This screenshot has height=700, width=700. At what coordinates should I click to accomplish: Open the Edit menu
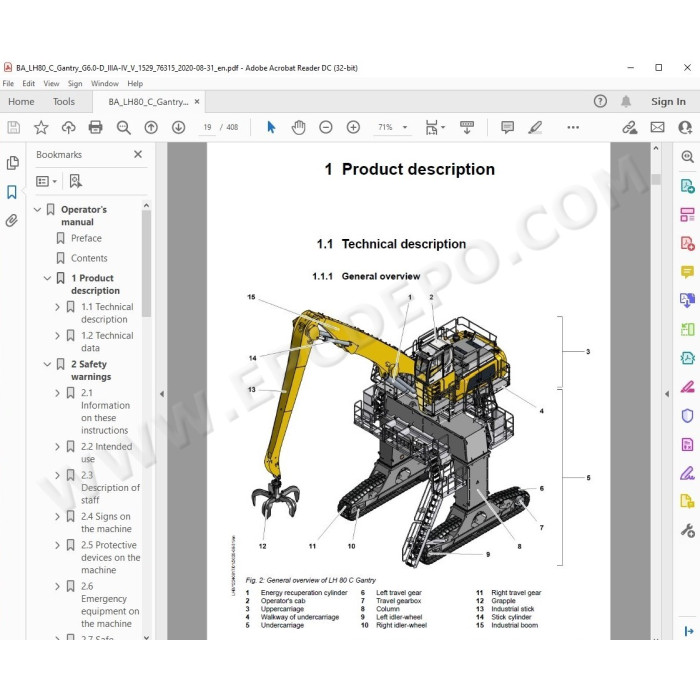click(29, 83)
